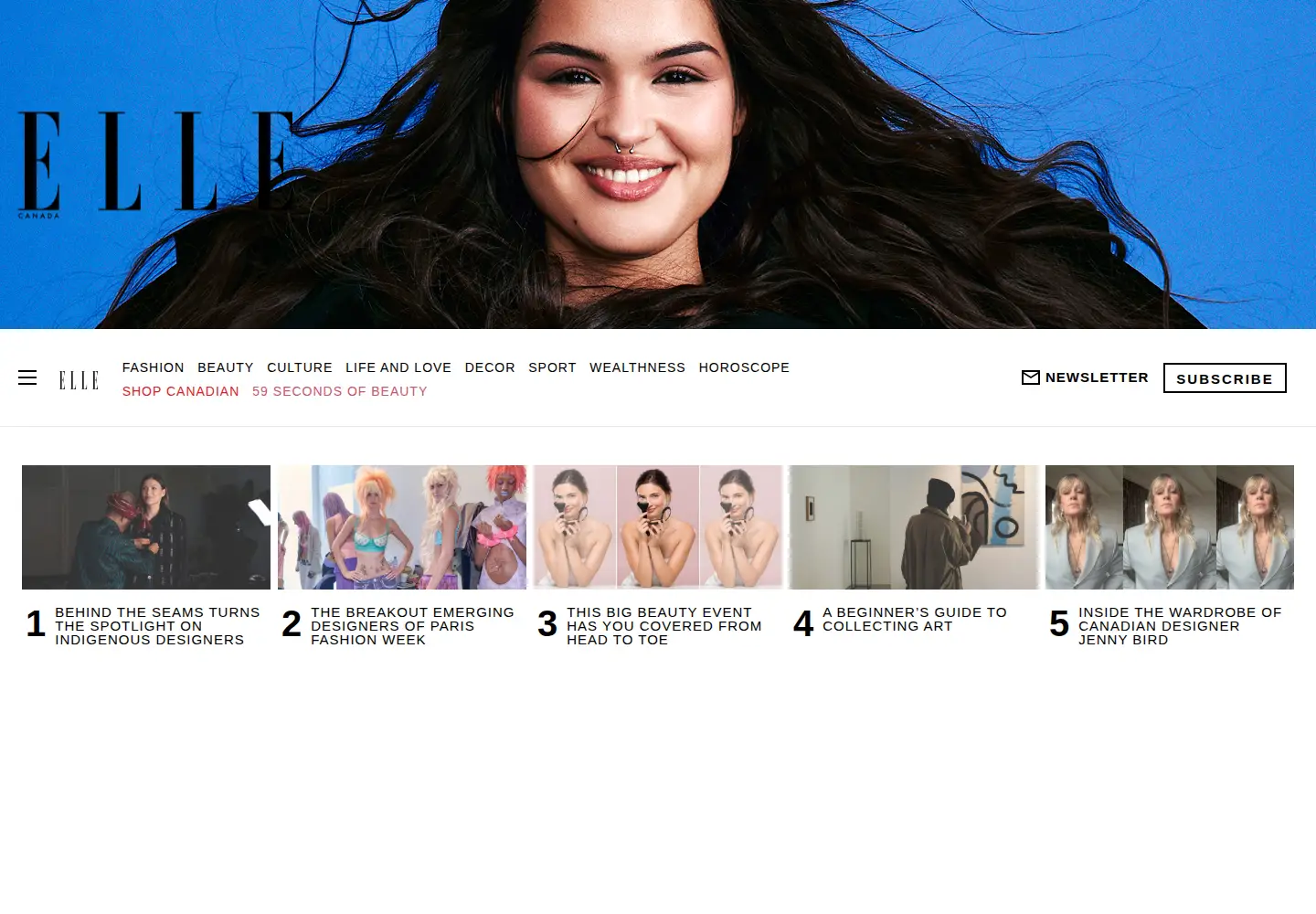Image resolution: width=1316 pixels, height=914 pixels.
Task: Open the Jenny Bird wardrobe thumbnail
Action: pos(1170,527)
